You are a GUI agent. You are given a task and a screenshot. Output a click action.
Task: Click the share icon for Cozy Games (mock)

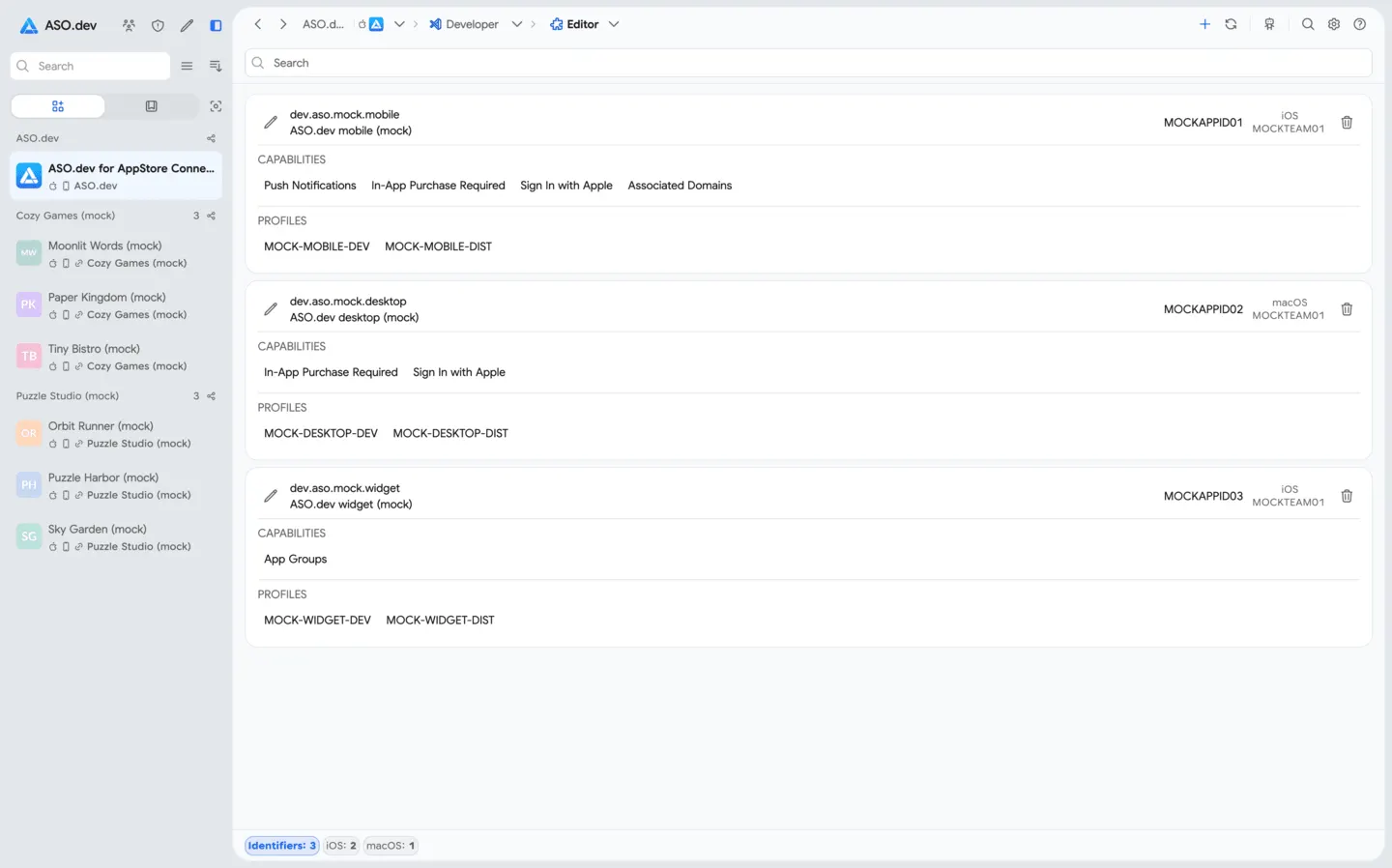(x=211, y=216)
